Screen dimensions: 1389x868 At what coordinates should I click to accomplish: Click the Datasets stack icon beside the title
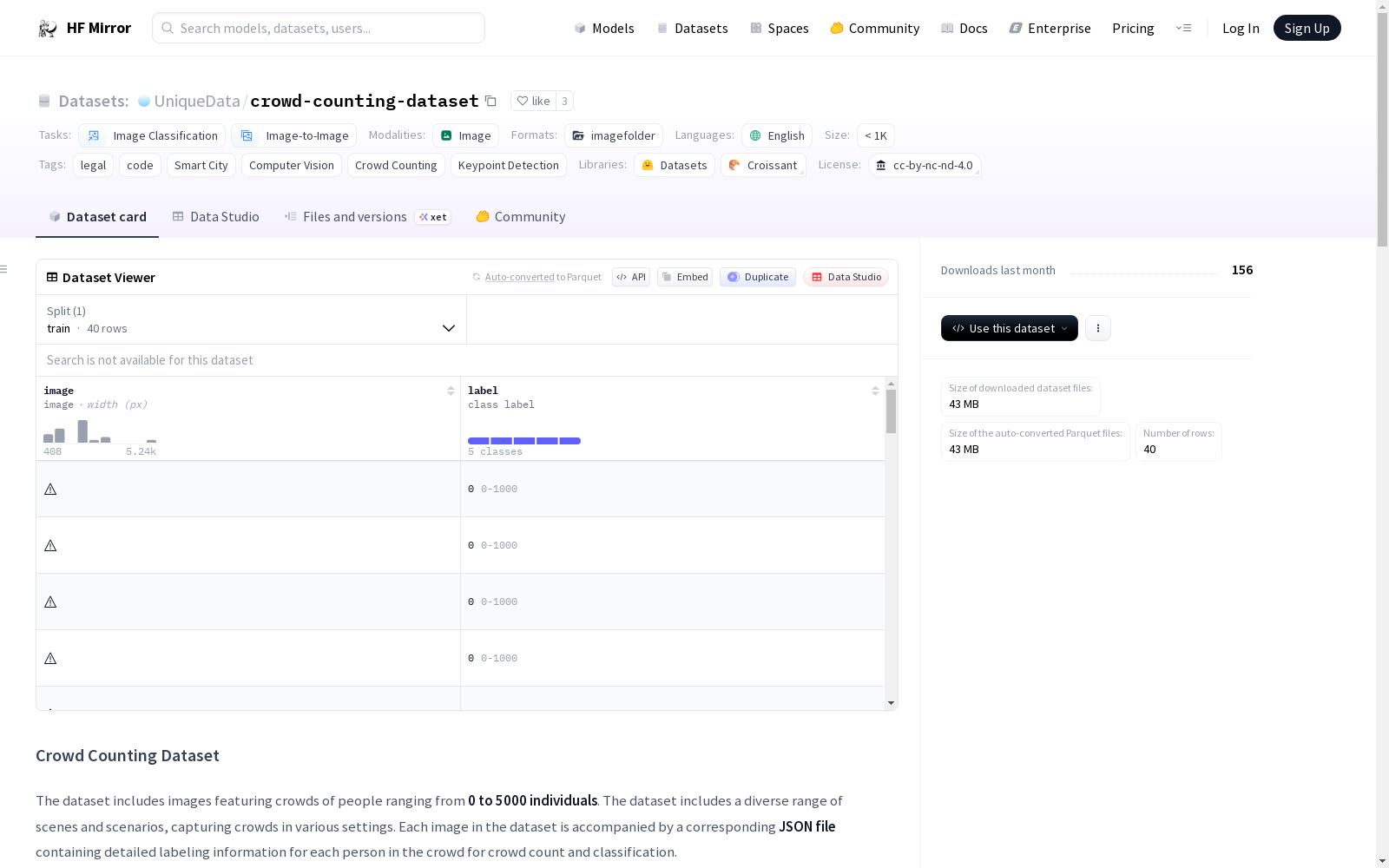44,101
